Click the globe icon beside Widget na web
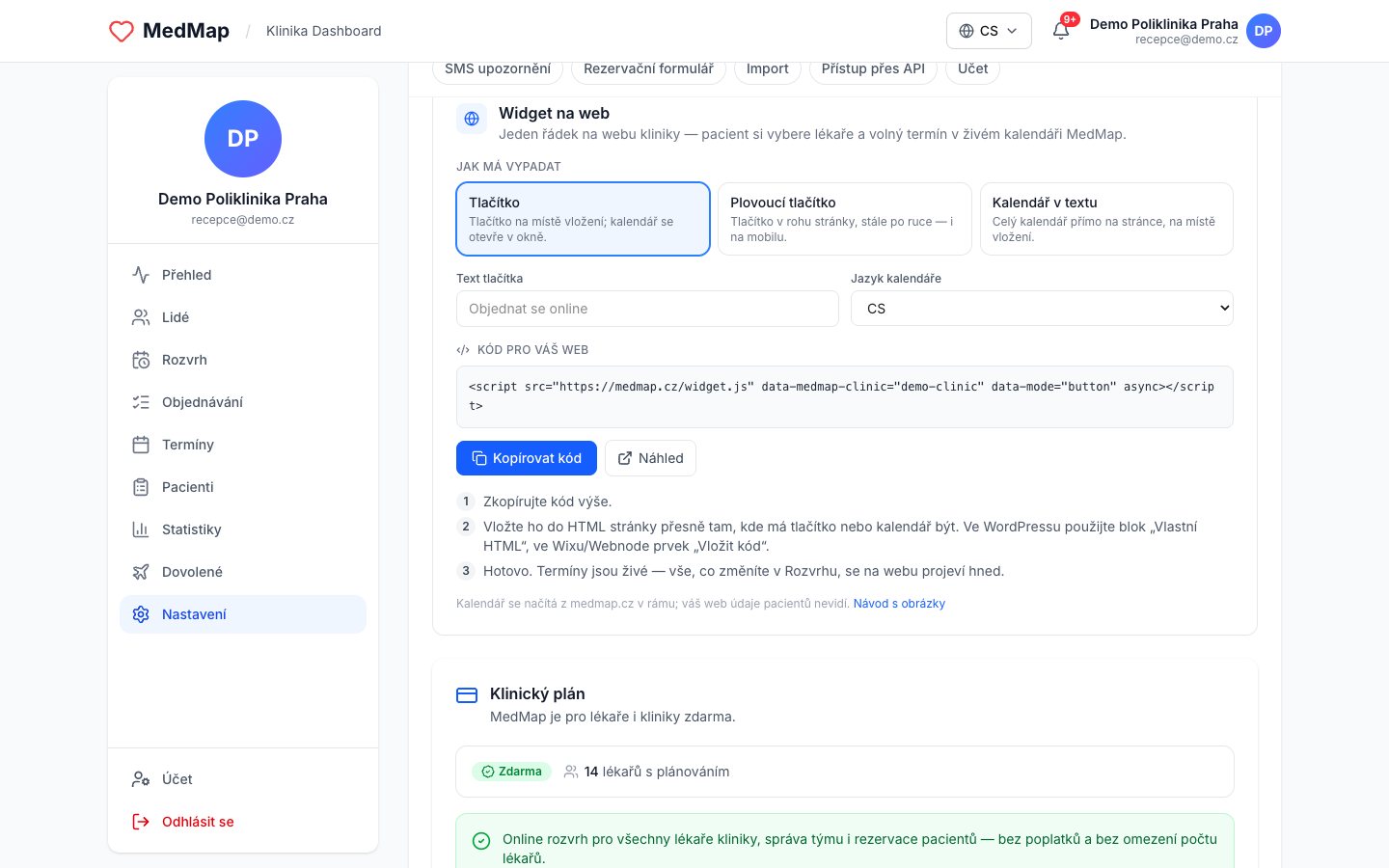This screenshot has height=868, width=1389. point(472,119)
